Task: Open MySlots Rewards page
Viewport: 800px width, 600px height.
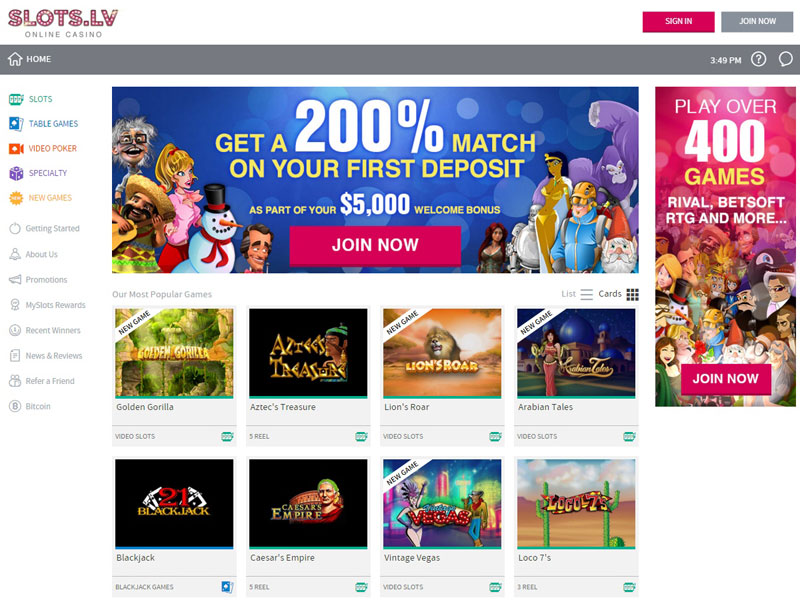Action: [56, 305]
